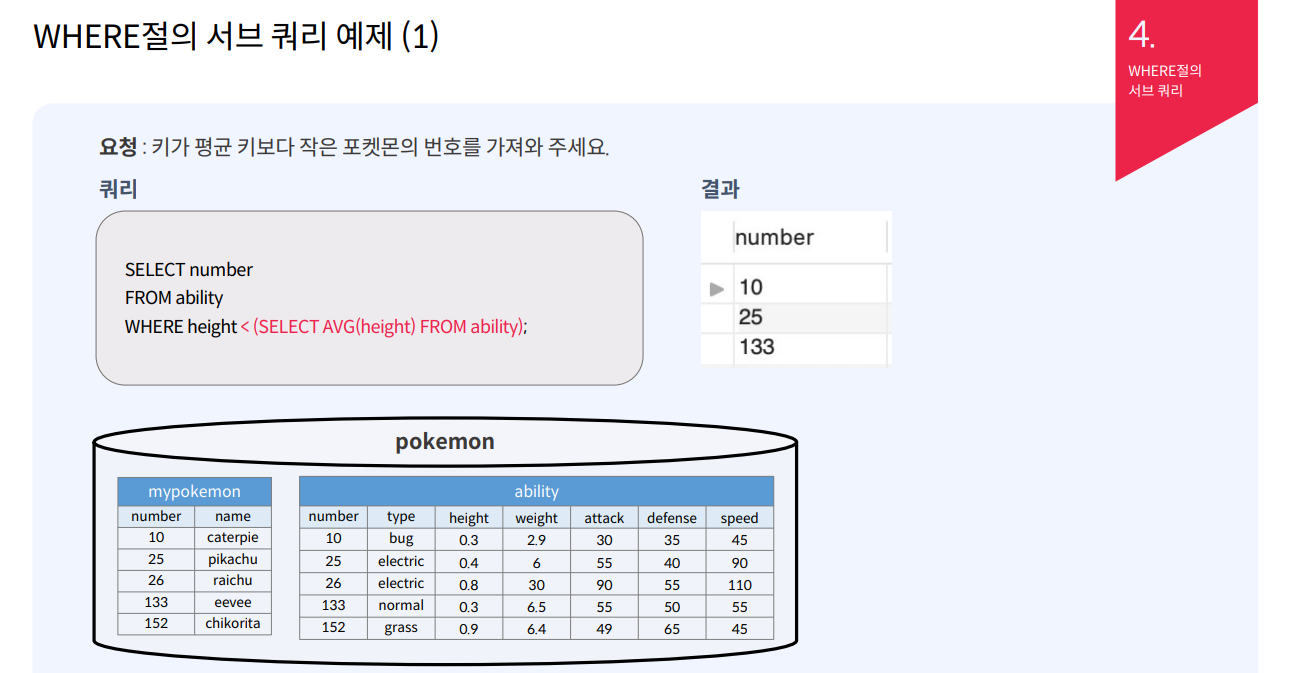Click the 'number' column header in ability table
Image resolution: width=1290 pixels, height=673 pixels.
(333, 517)
